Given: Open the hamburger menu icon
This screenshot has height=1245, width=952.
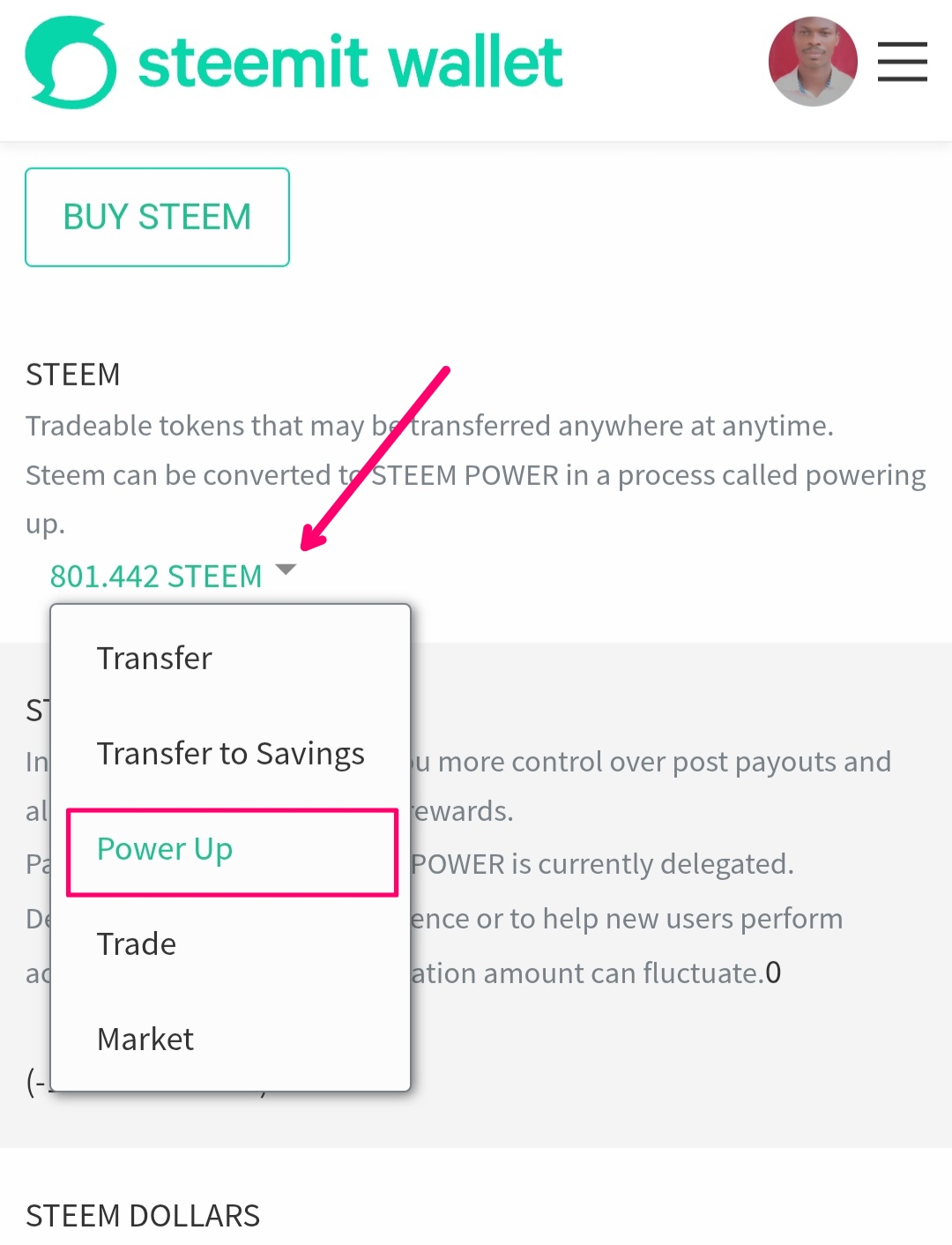Looking at the screenshot, I should click(903, 62).
